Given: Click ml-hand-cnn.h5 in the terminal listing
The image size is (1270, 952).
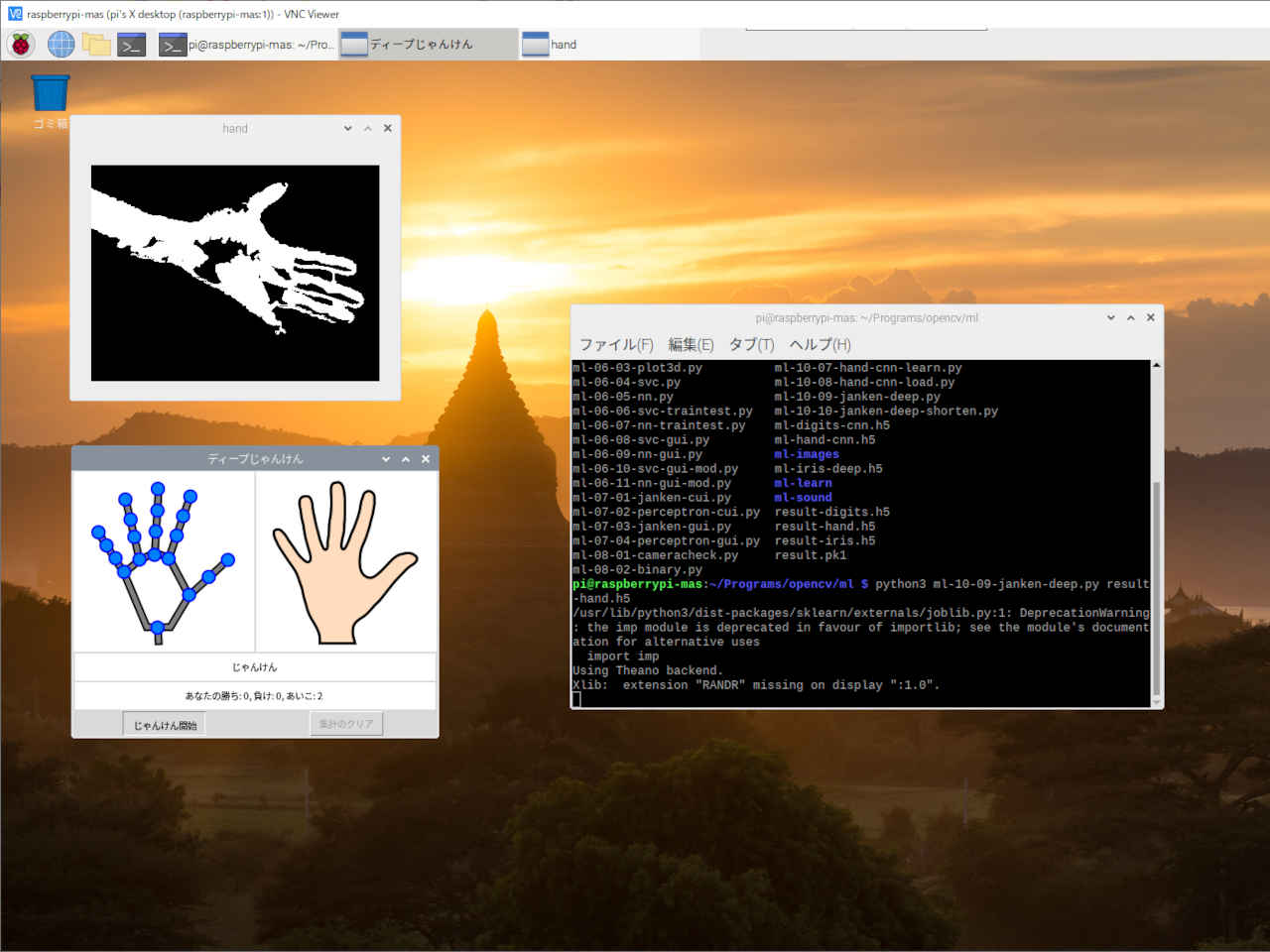Looking at the screenshot, I should pyautogui.click(x=825, y=439).
